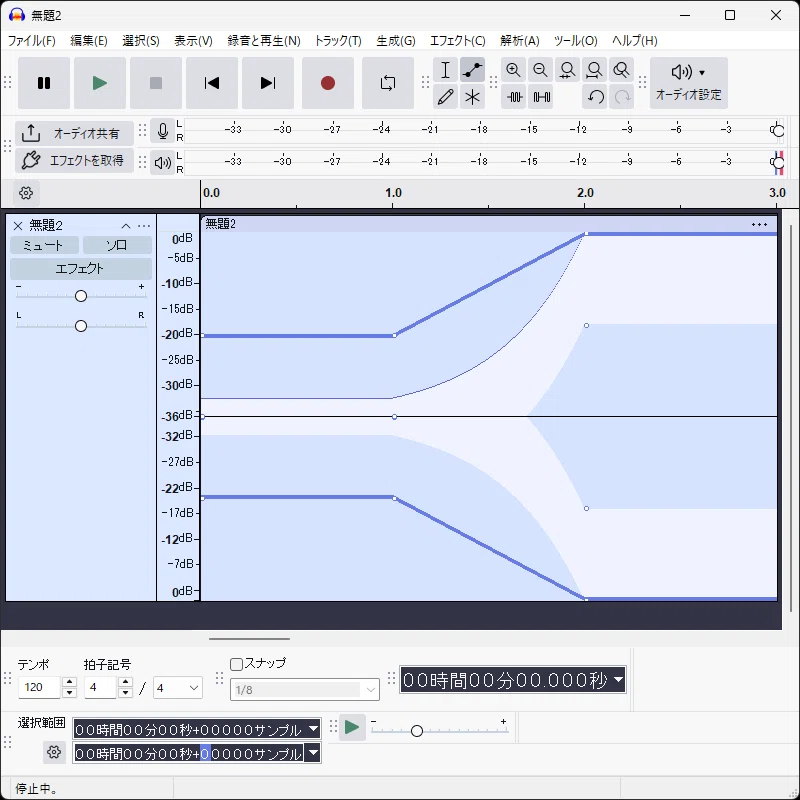Open selection end format dropdown arrow
This screenshot has width=800, height=800.
point(313,753)
